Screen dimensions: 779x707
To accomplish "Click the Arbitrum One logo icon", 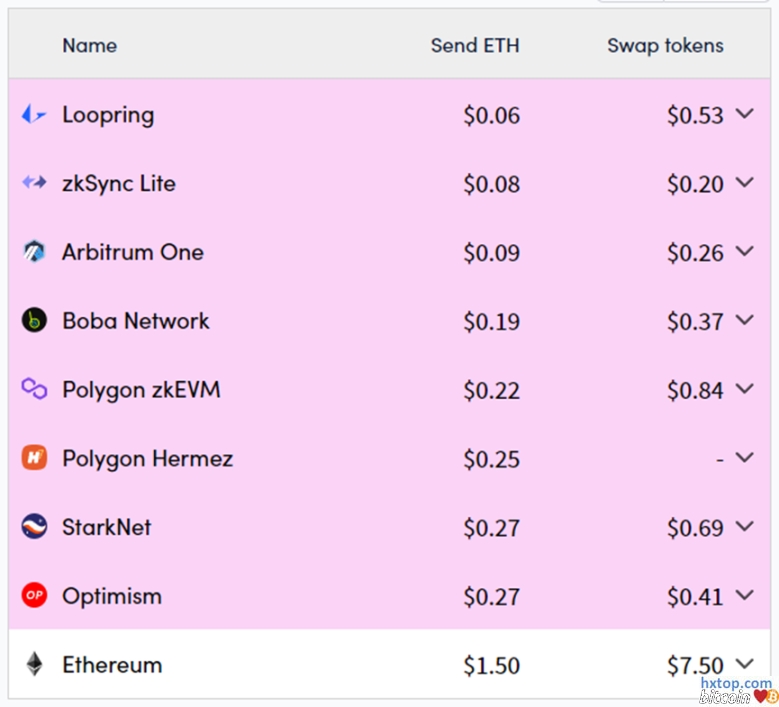I will click(34, 252).
